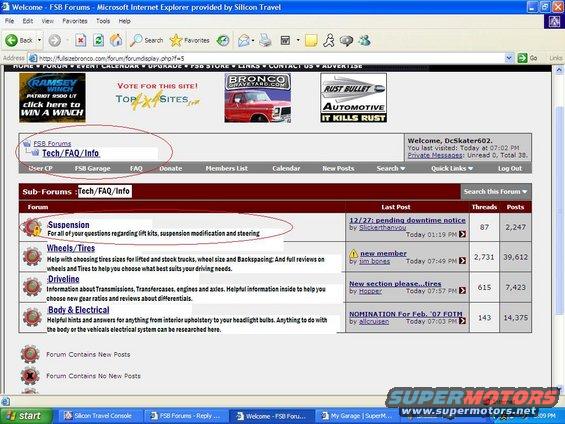Click the Donate navbar link
Screen dimensions: 565x424
point(171,168)
